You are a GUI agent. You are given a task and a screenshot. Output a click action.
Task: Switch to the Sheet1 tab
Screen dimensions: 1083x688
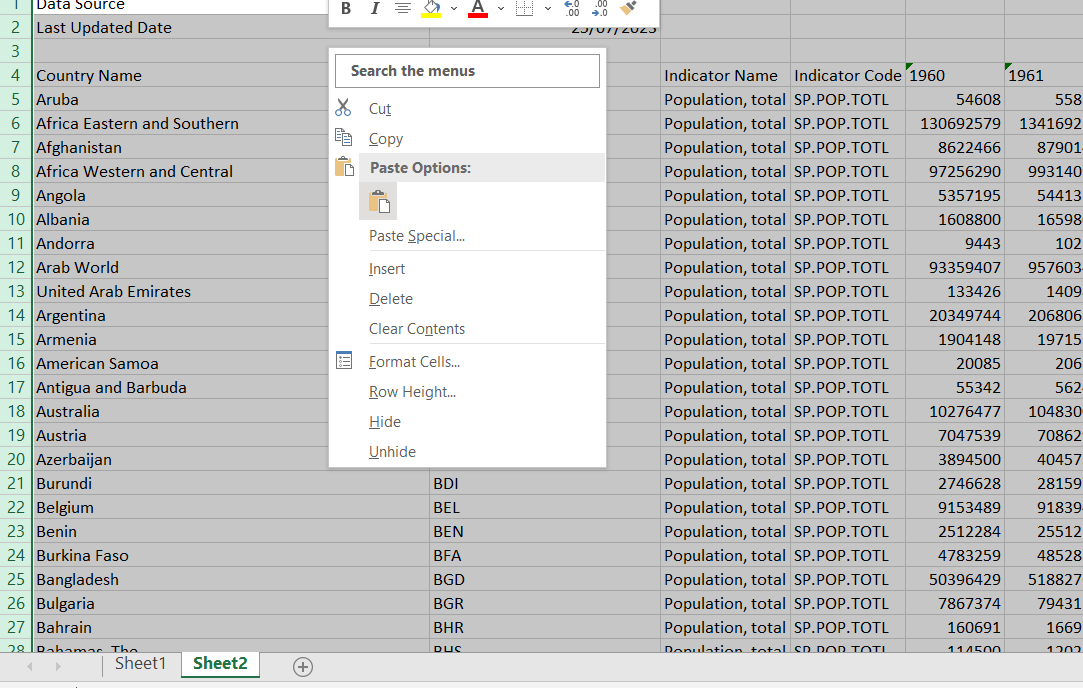(140, 663)
